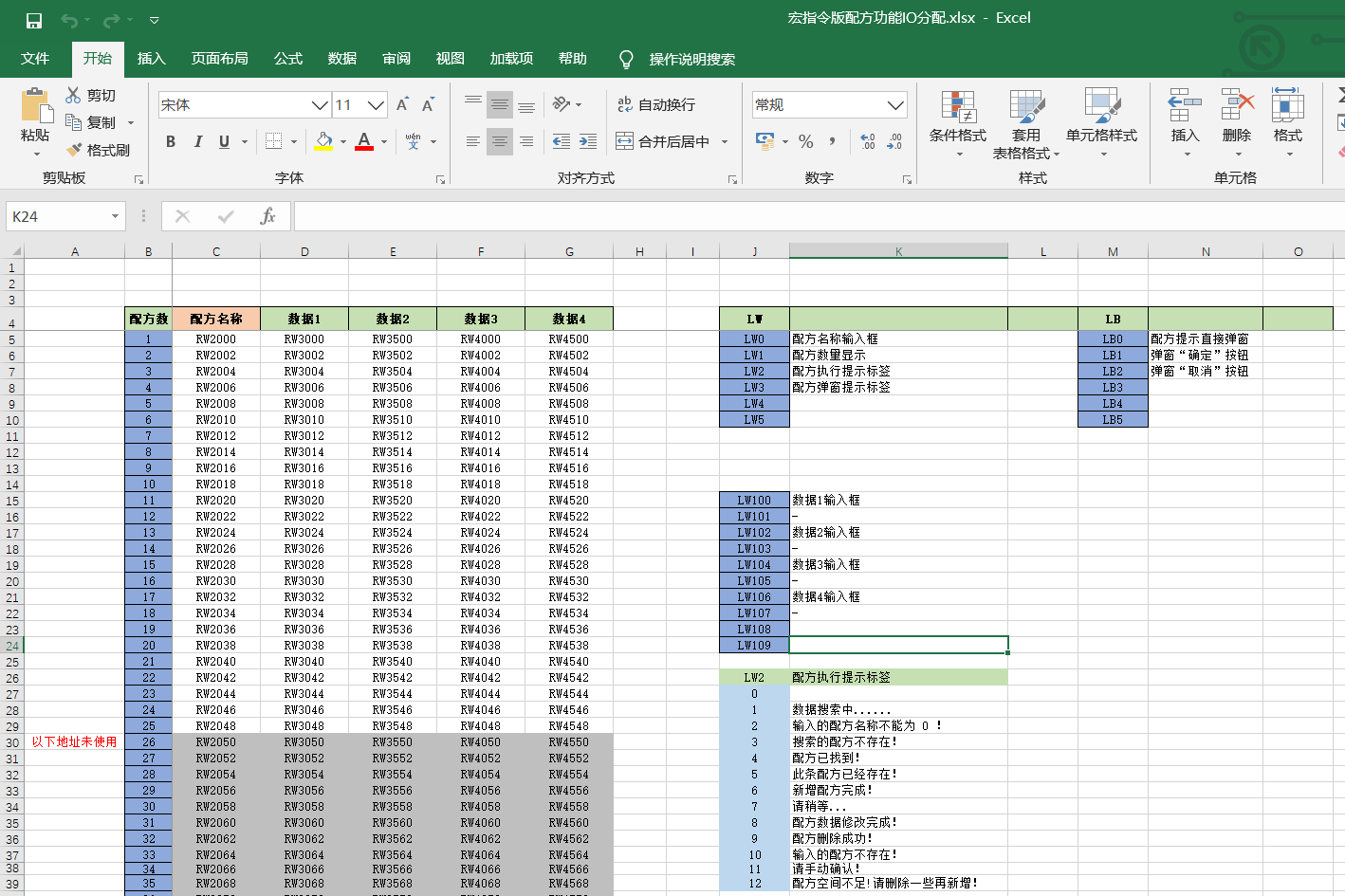
Task: Click the Insert Function fx icon
Action: 267,216
